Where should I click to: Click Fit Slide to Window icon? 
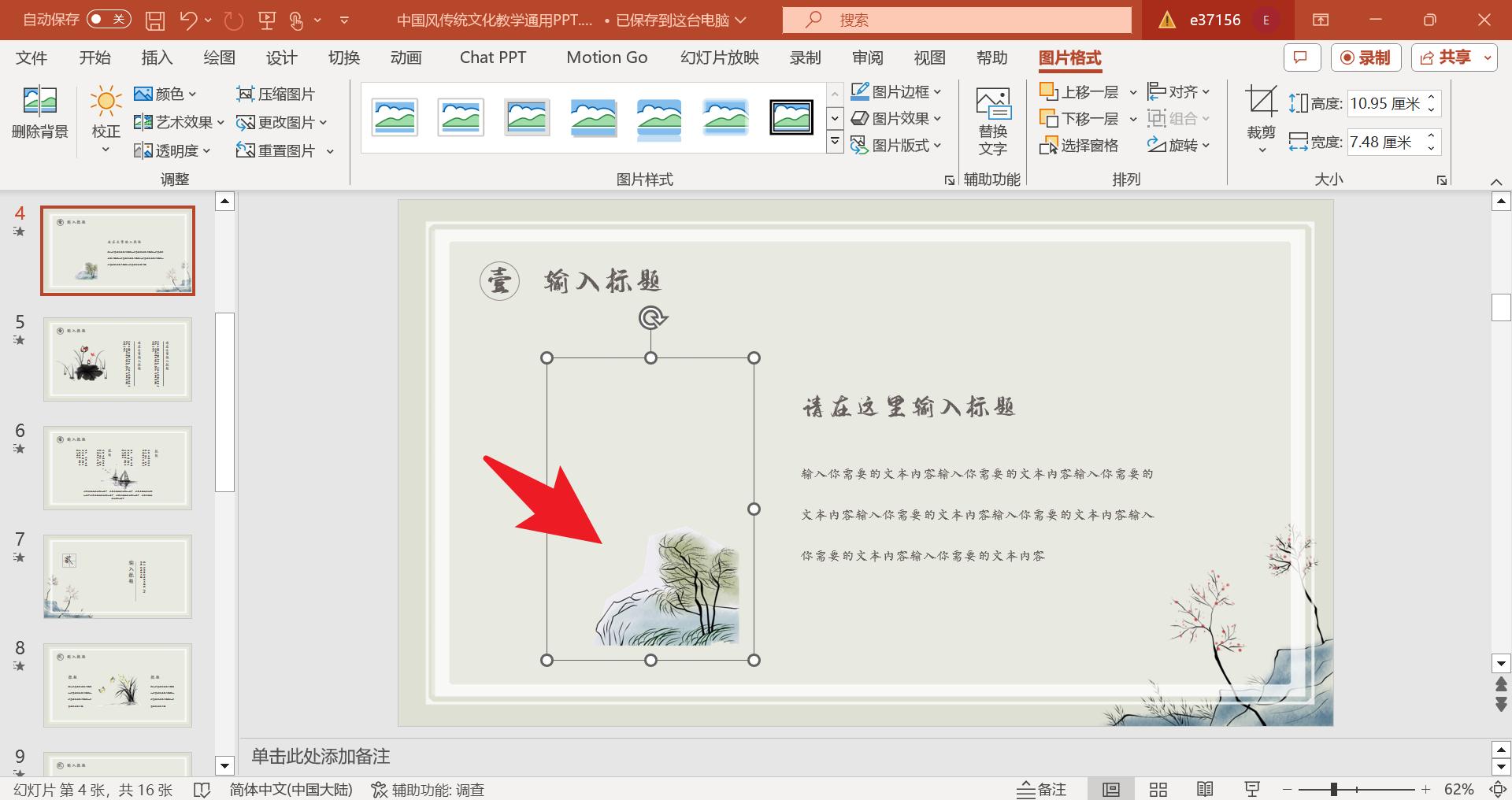[x=1498, y=789]
